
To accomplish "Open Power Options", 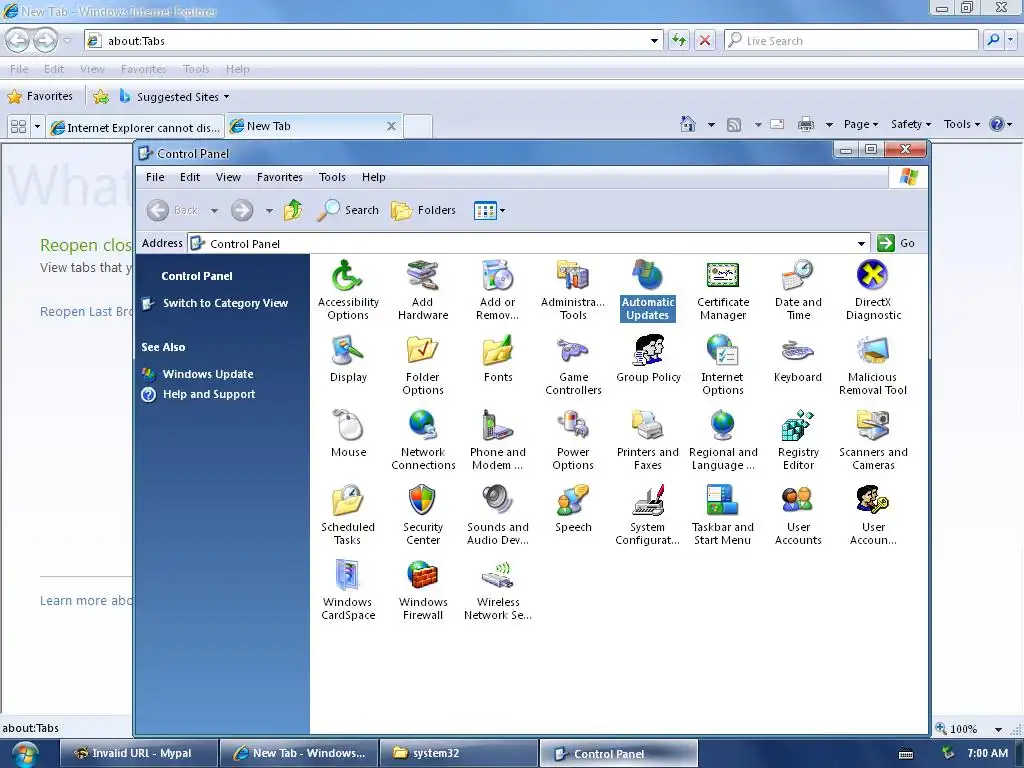I will coord(573,440).
